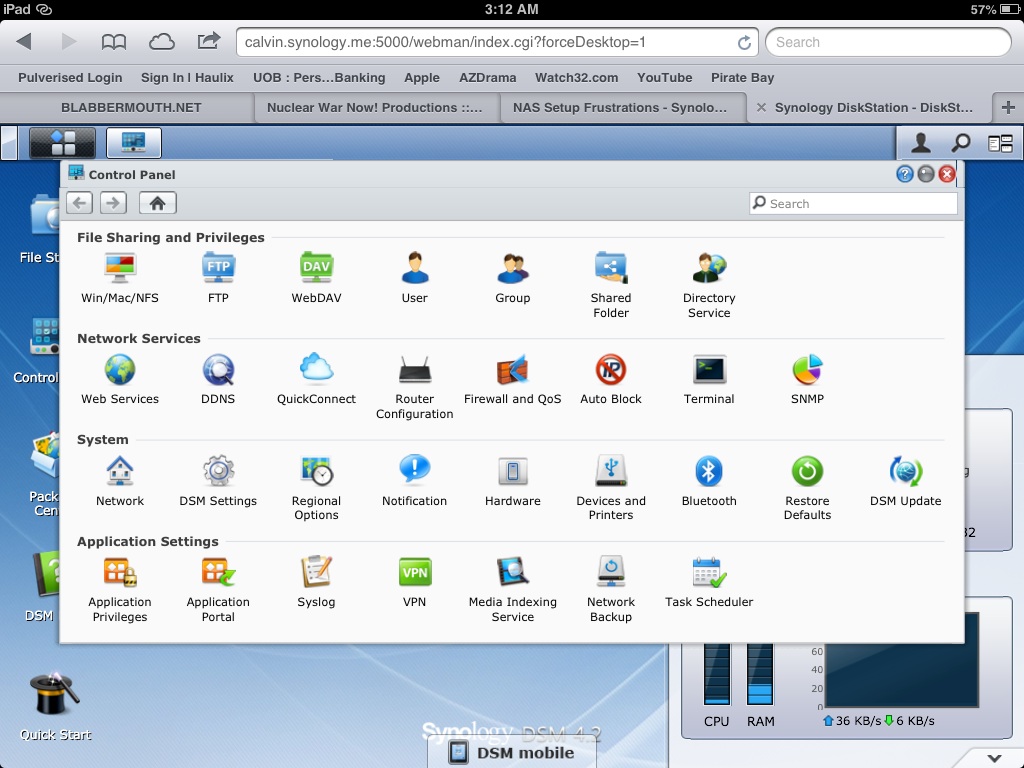Switch to Nuclear War Now! Productions tab
Viewport: 1024px width, 768px height.
374,108
